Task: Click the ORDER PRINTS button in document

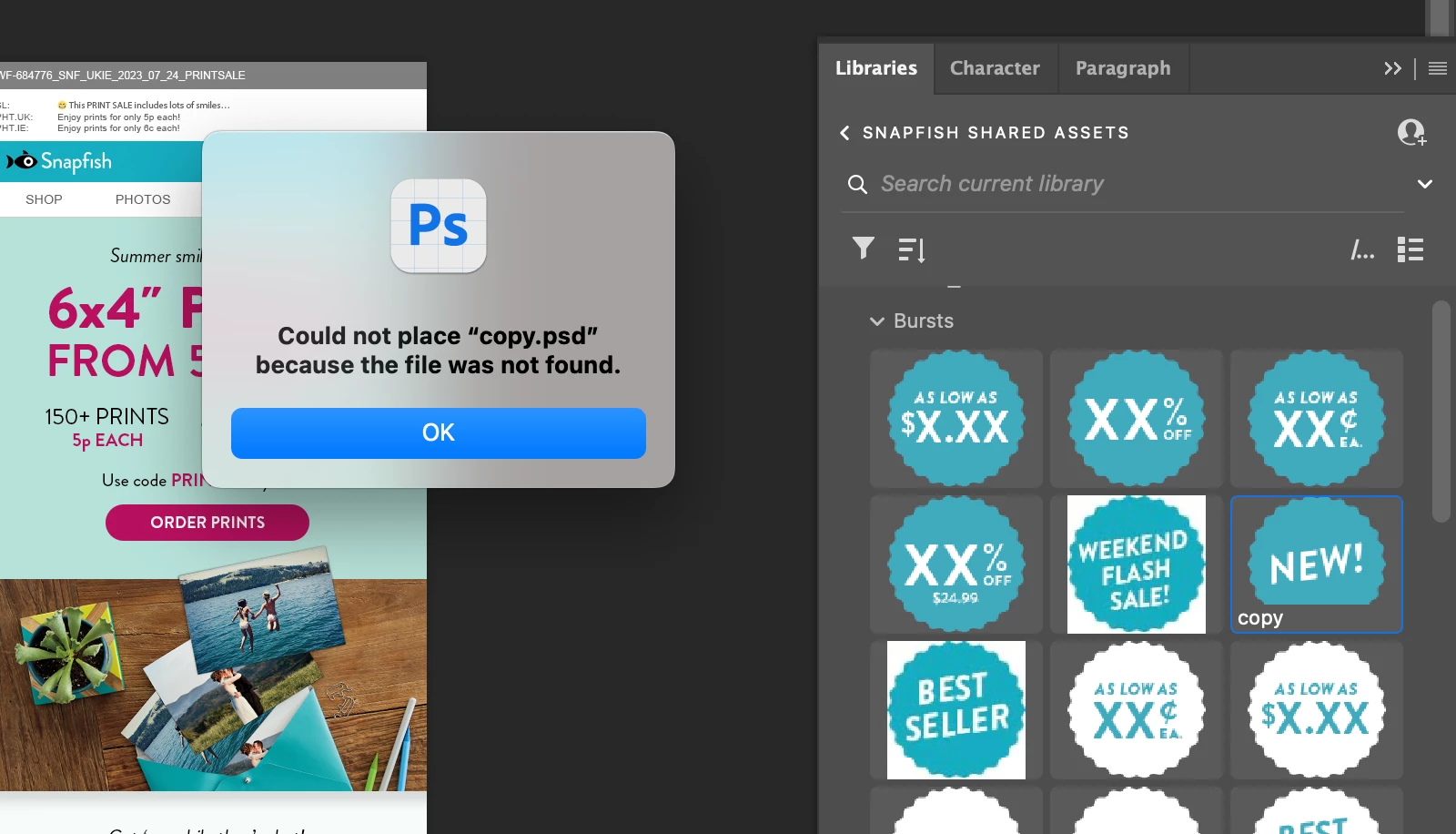Action: (x=207, y=523)
